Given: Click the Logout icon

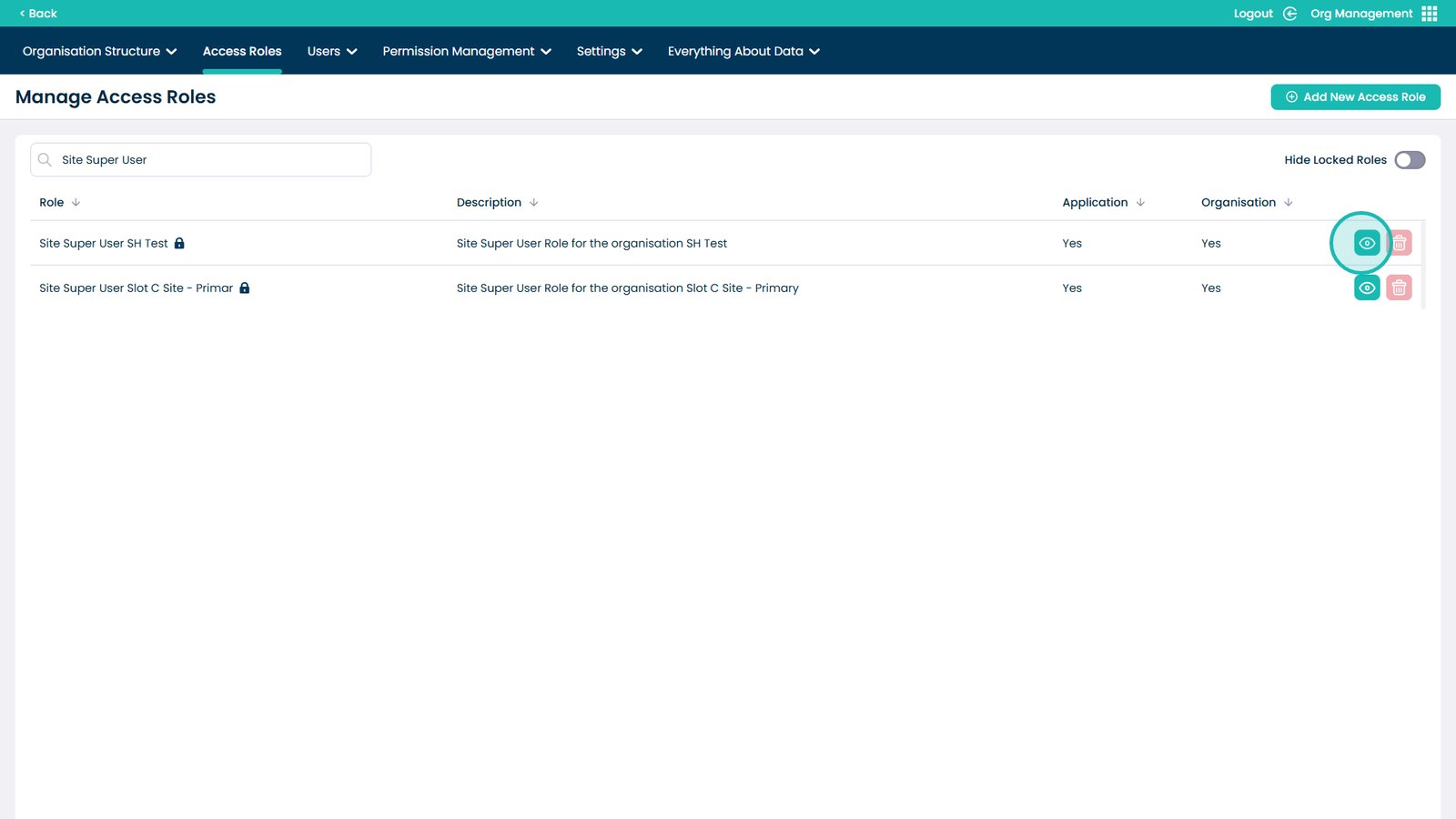Looking at the screenshot, I should [1289, 14].
